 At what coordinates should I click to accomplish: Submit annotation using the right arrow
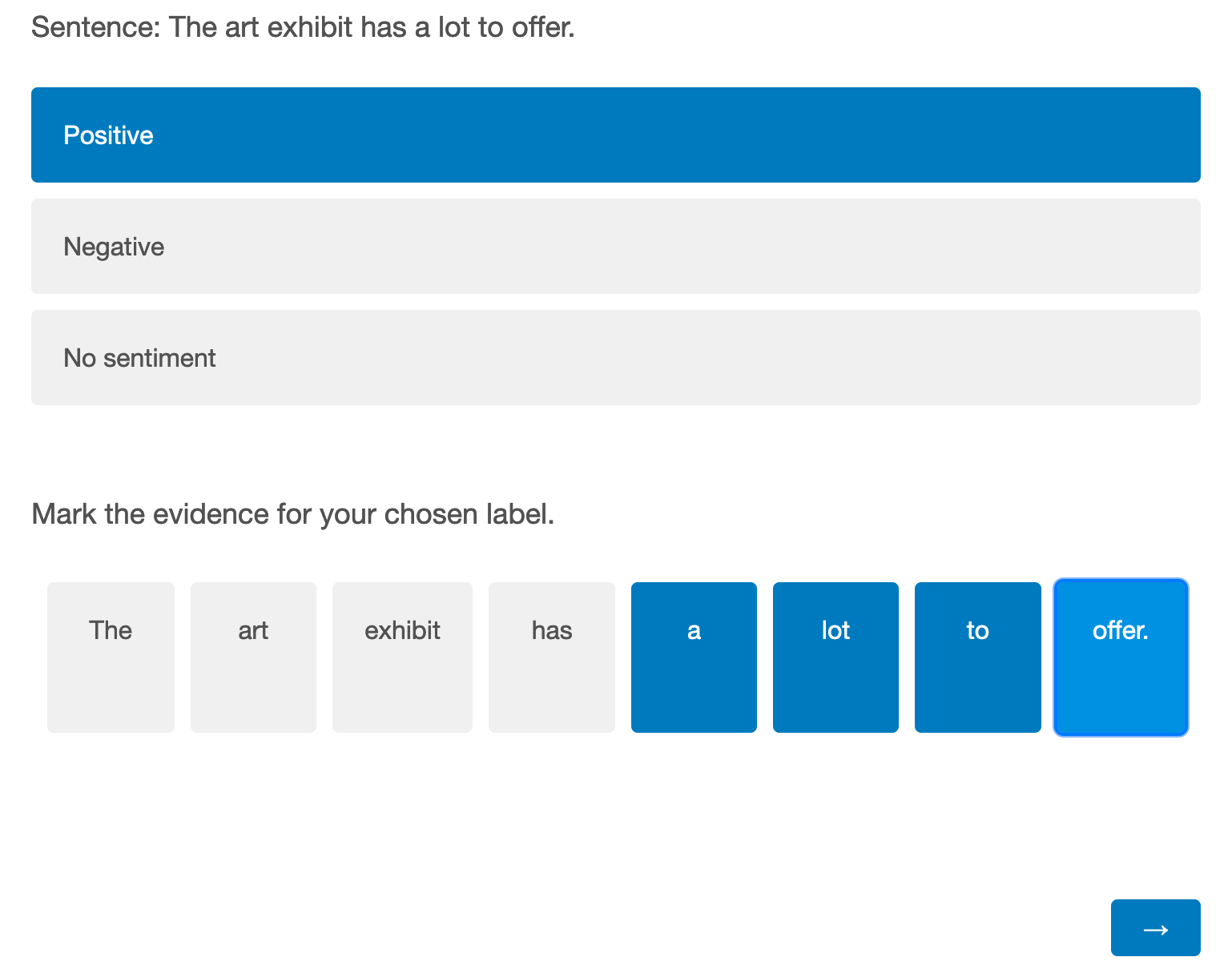pos(1155,927)
